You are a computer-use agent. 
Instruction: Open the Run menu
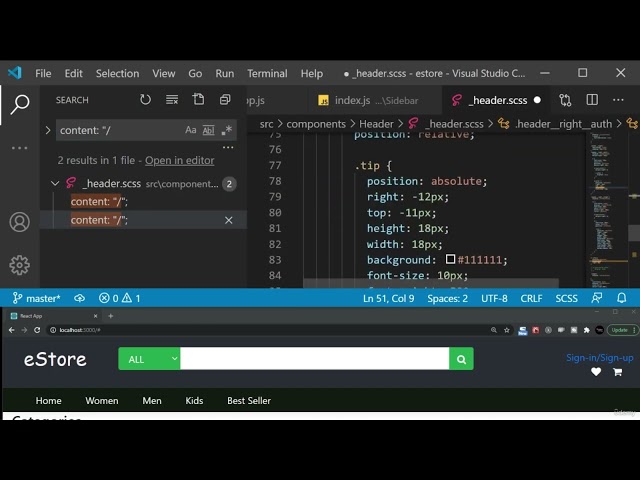pyautogui.click(x=225, y=73)
